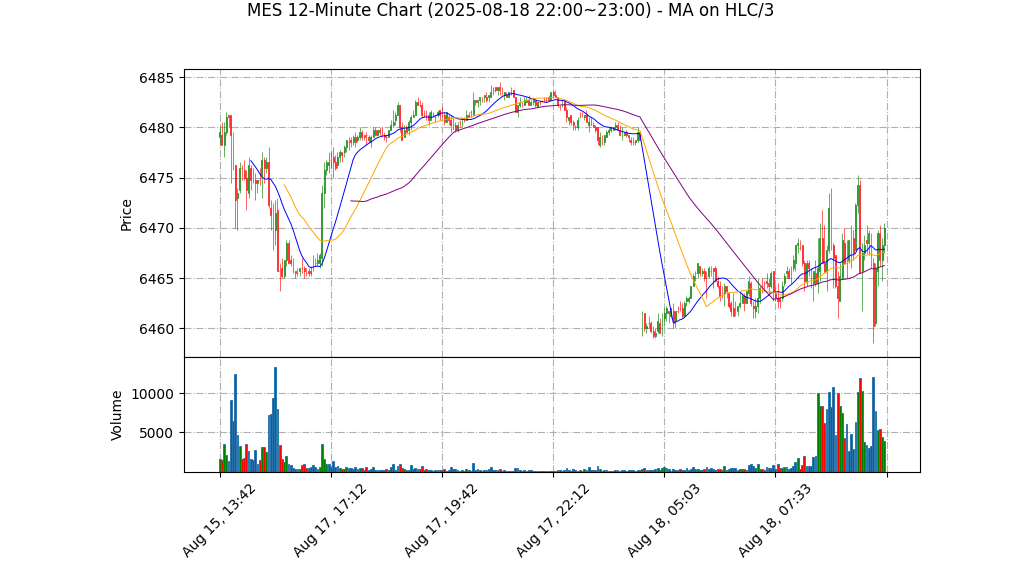Click the Volume axis label

[x=116, y=415]
